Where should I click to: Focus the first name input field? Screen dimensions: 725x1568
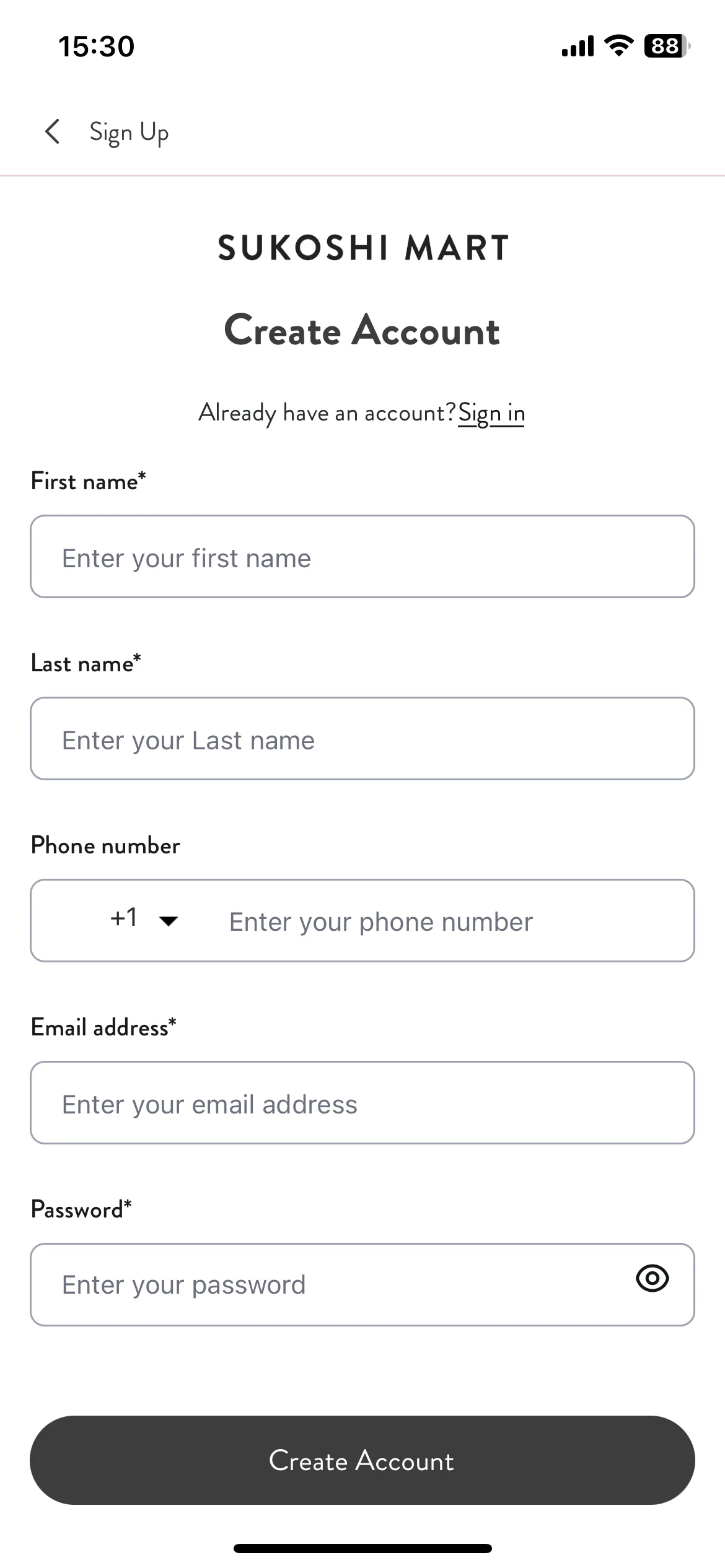pyautogui.click(x=362, y=556)
